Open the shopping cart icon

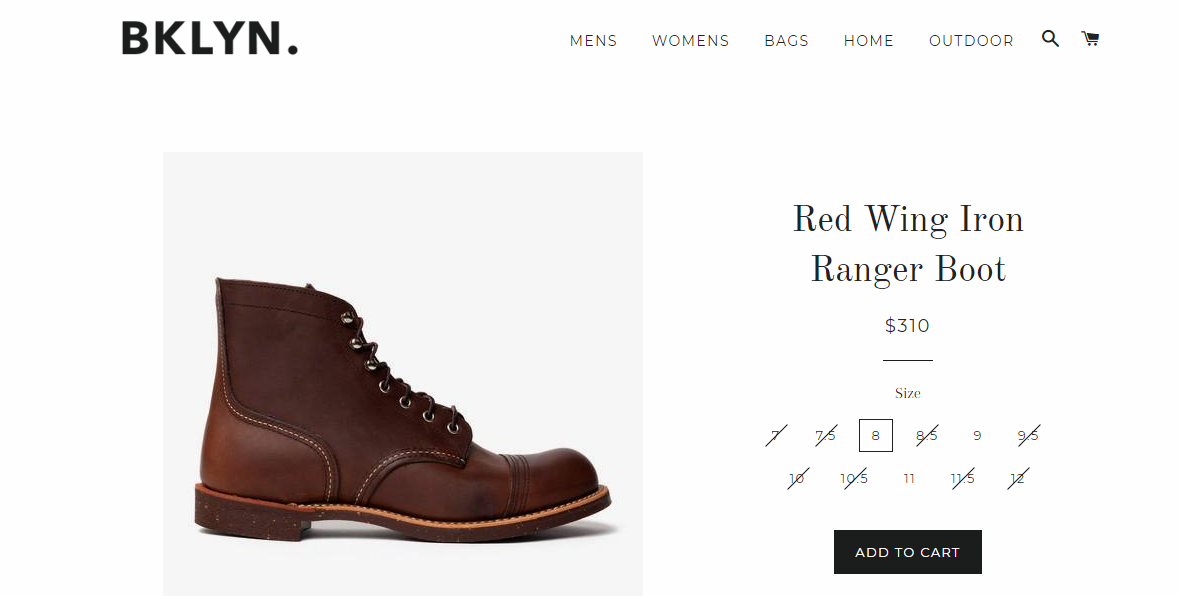1090,38
